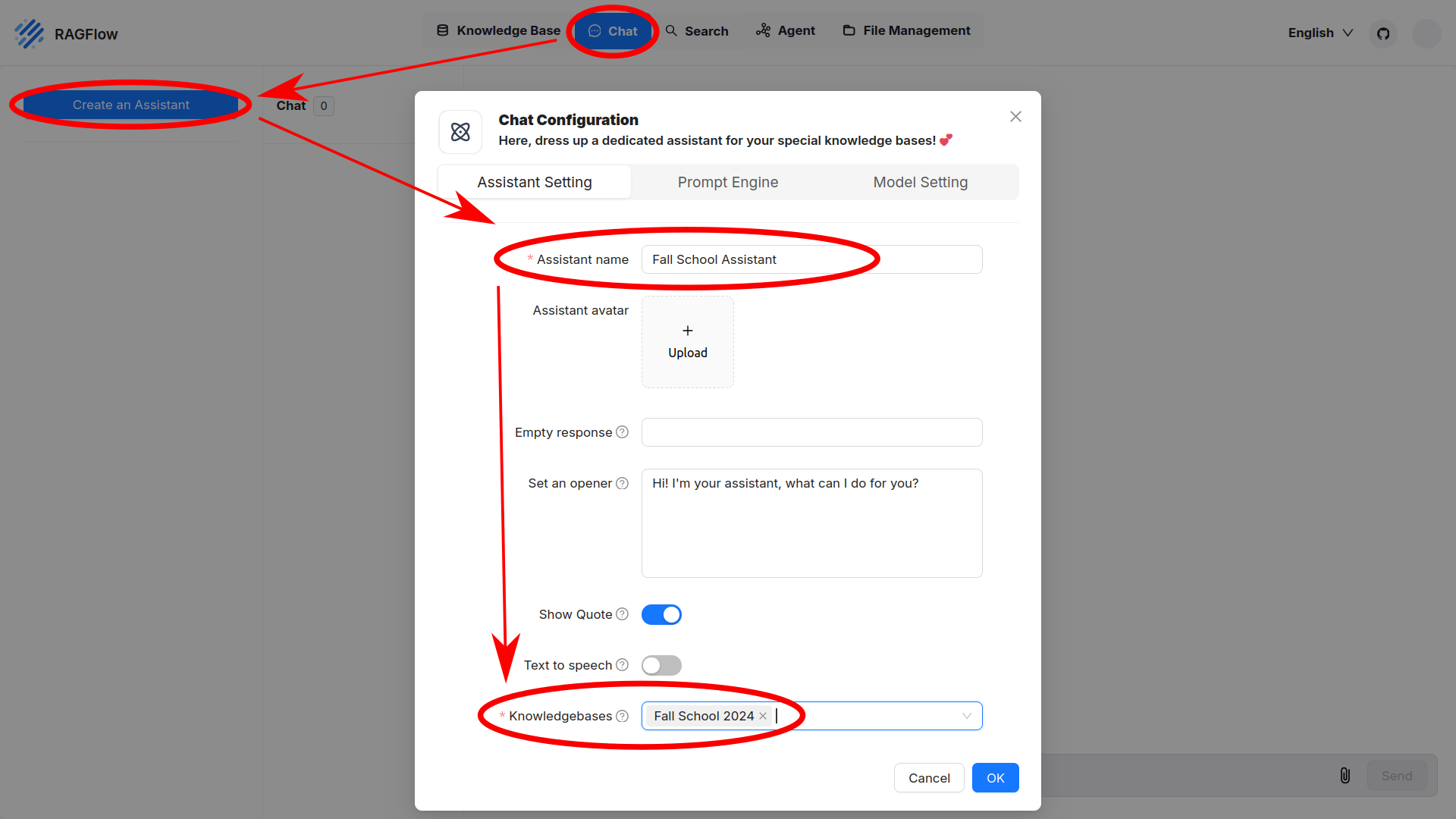Confirm configuration with OK button
The height and width of the screenshot is (819, 1456).
tap(995, 777)
